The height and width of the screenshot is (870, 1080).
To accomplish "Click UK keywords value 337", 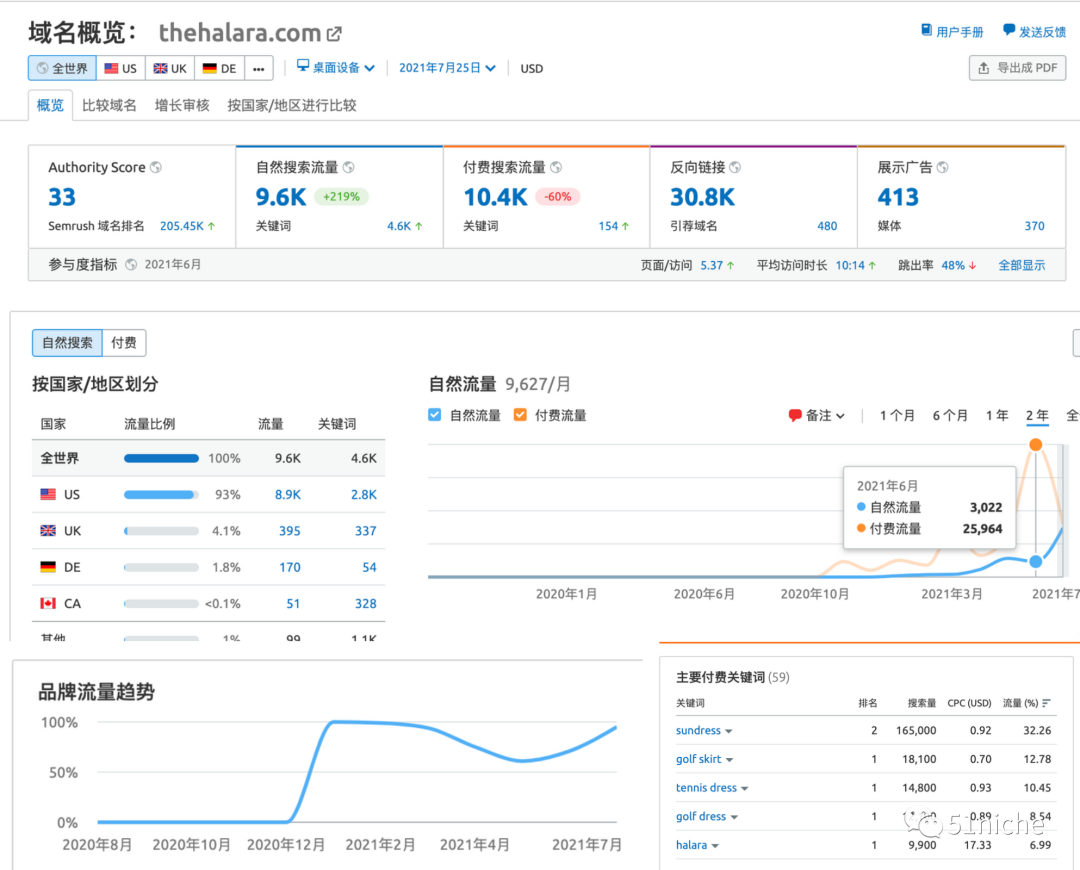I will coord(366,531).
